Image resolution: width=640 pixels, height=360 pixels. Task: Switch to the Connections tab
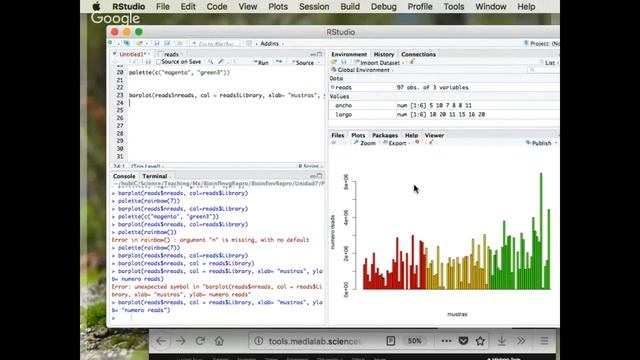[x=418, y=54]
